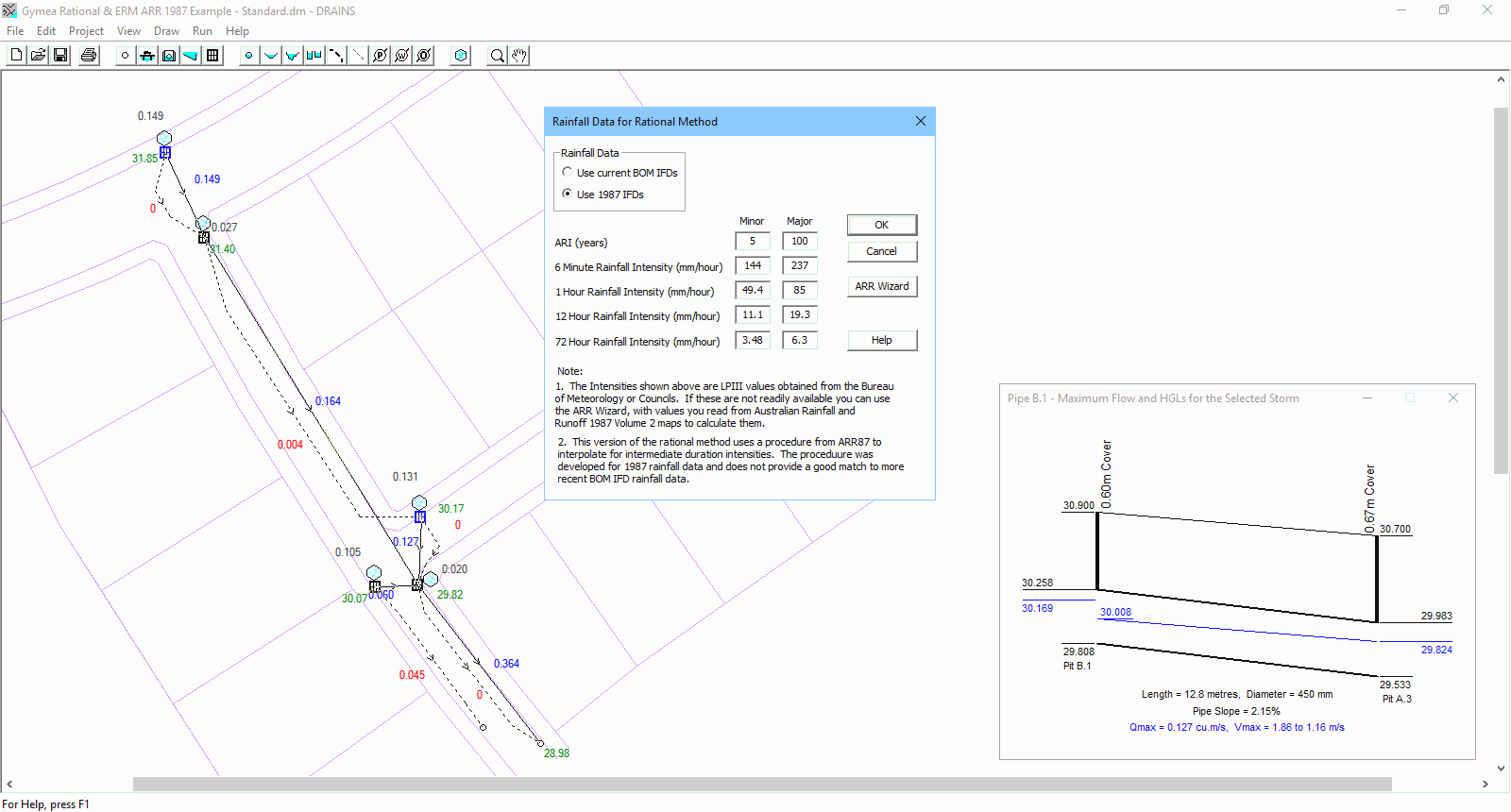The width and height of the screenshot is (1511, 812).
Task: Click the sub-catchment hexagon labeled 0.131
Action: click(419, 503)
